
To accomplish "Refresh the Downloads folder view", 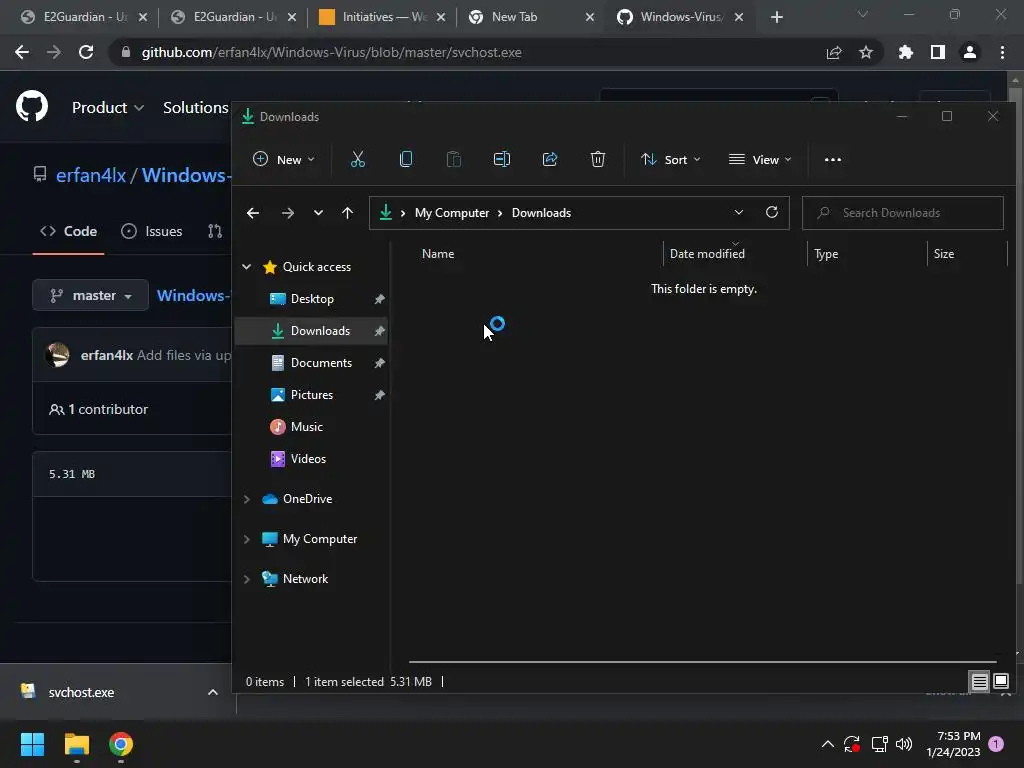I will (x=771, y=212).
